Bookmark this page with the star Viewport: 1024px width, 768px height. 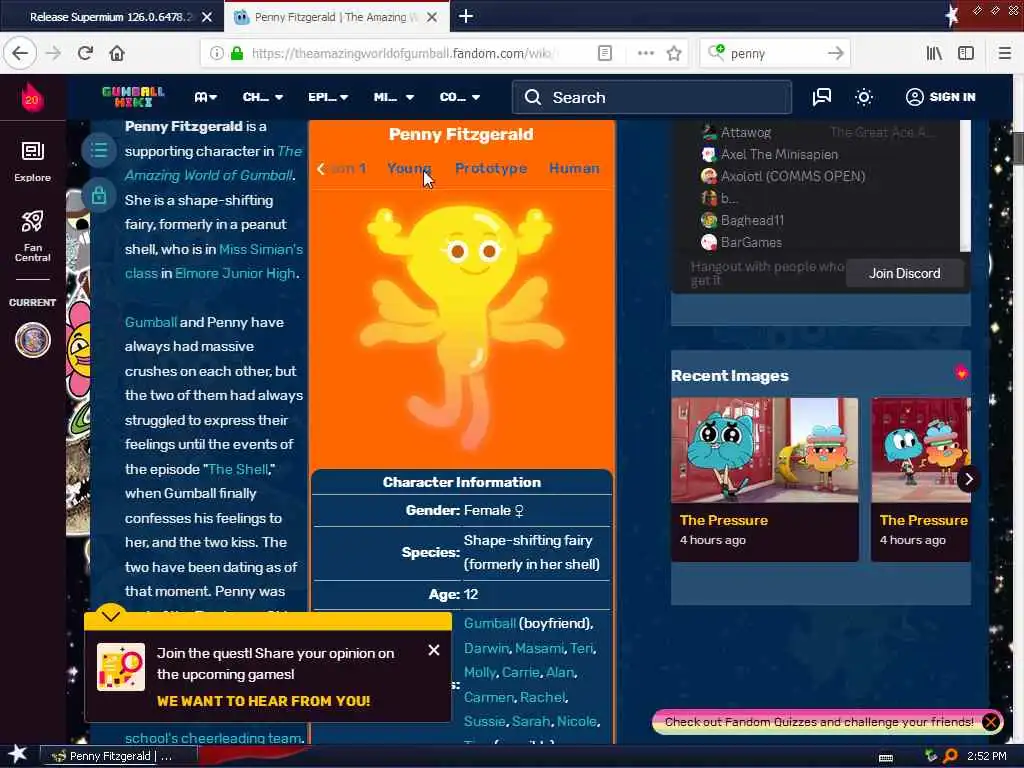tap(674, 53)
